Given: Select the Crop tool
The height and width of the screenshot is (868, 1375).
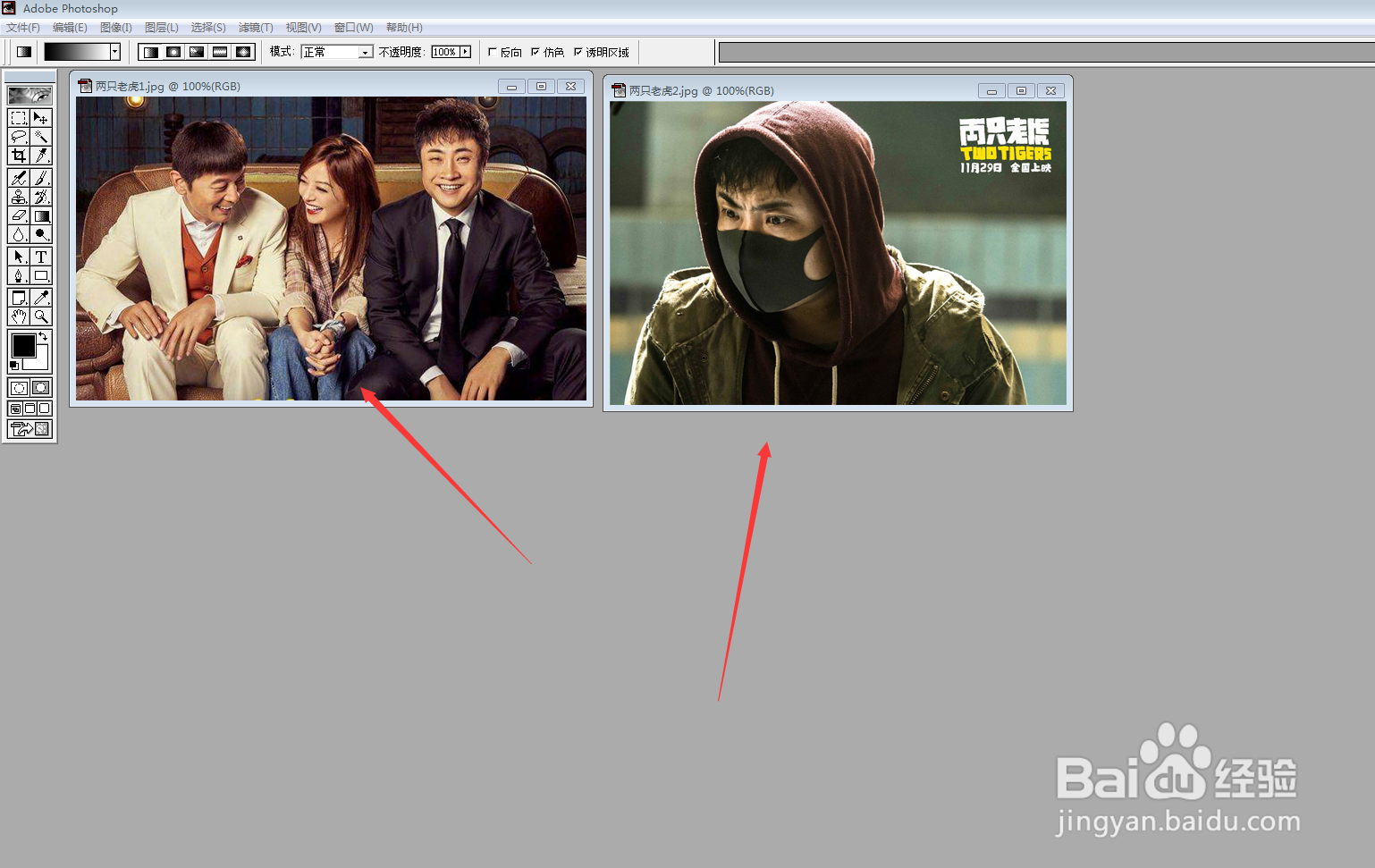Looking at the screenshot, I should (19, 156).
